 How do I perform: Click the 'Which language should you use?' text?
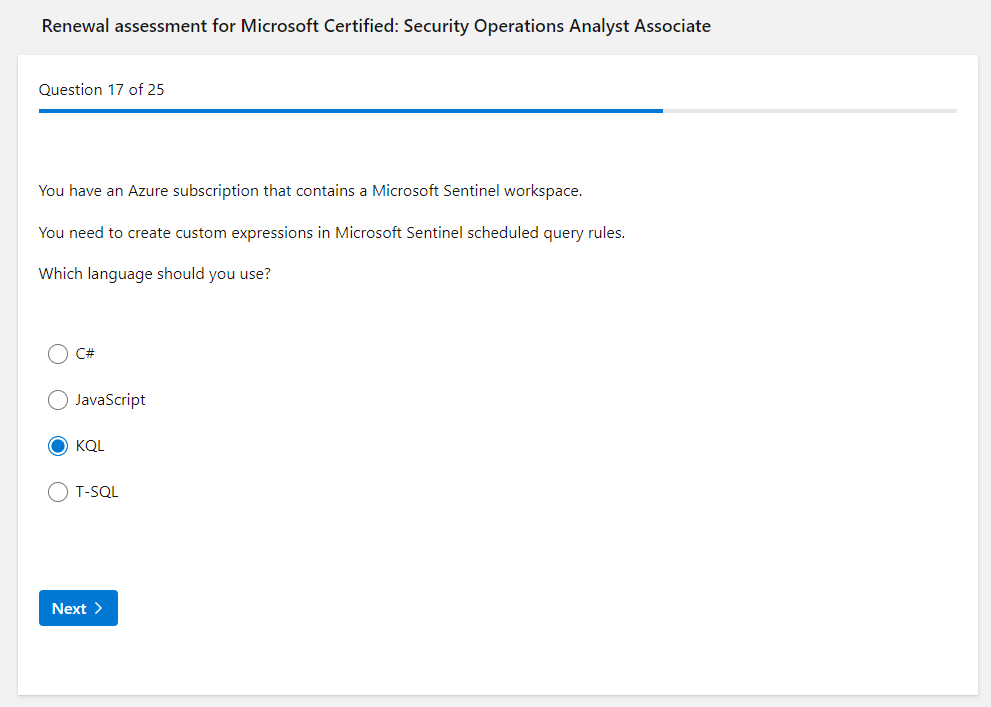tap(154, 274)
